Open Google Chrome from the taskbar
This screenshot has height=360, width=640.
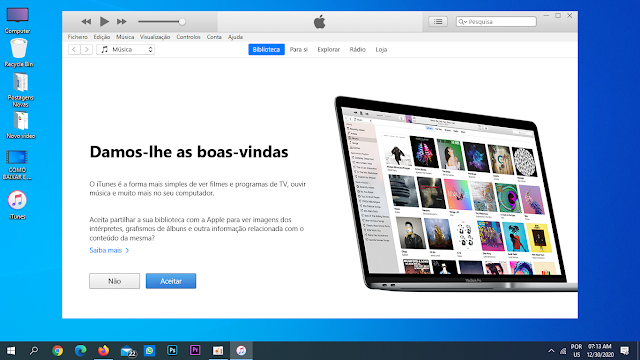[58, 351]
